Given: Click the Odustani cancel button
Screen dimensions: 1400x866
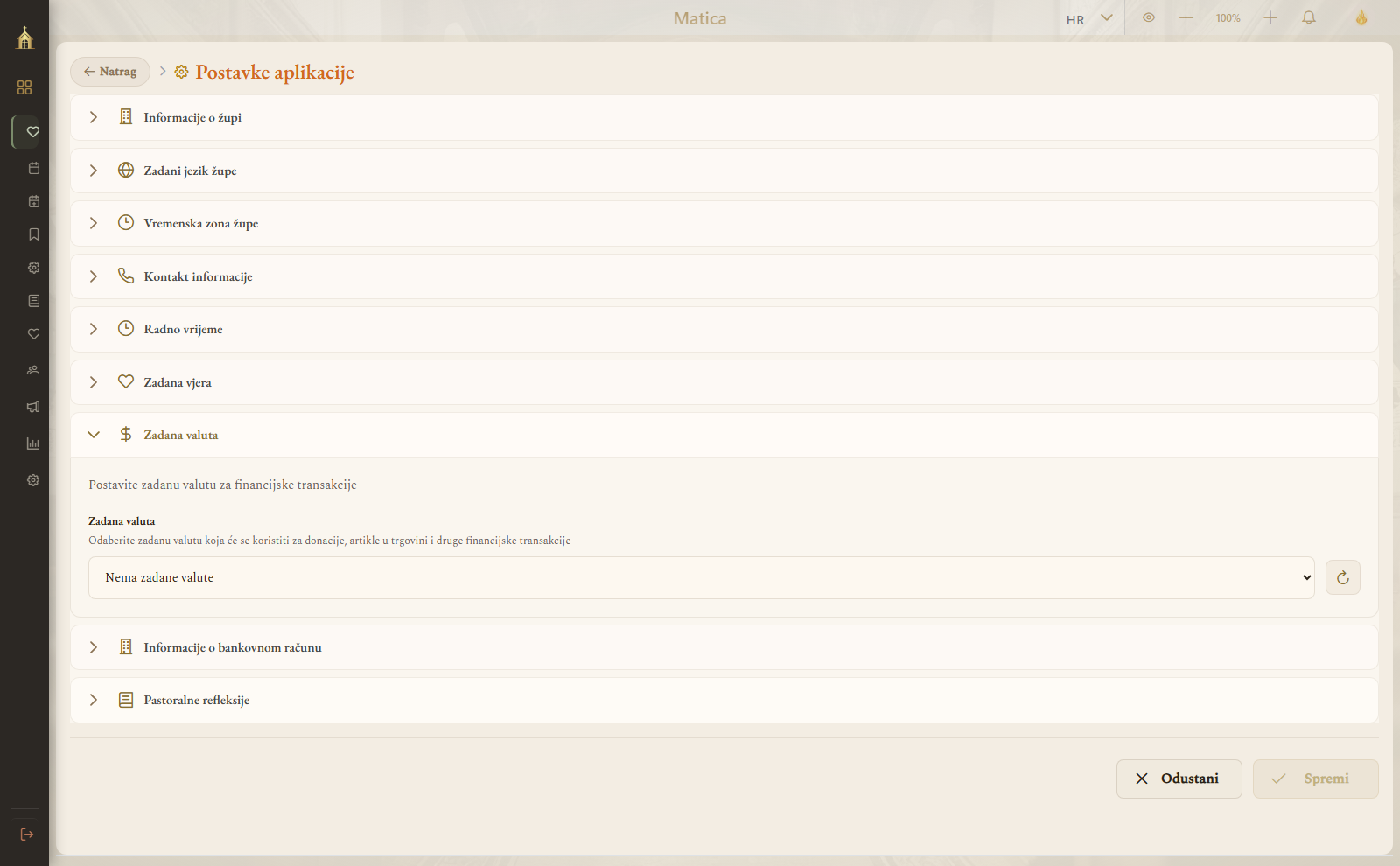Looking at the screenshot, I should pos(1179,779).
